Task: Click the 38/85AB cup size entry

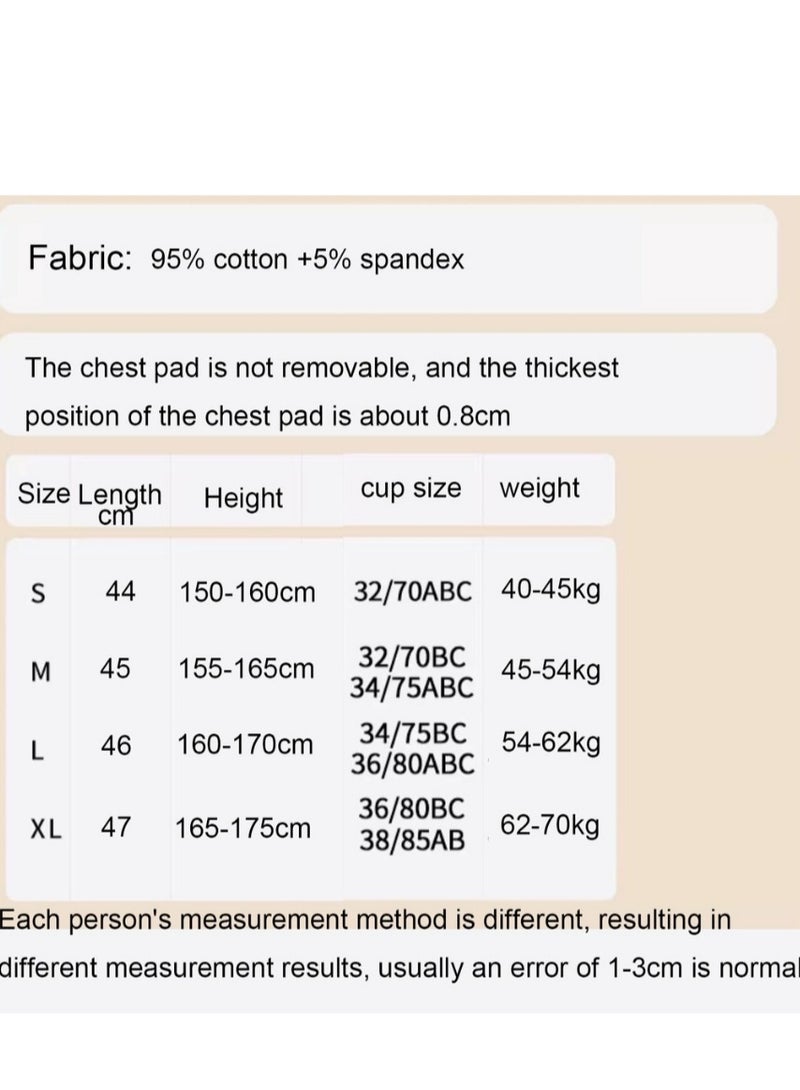Action: 412,841
